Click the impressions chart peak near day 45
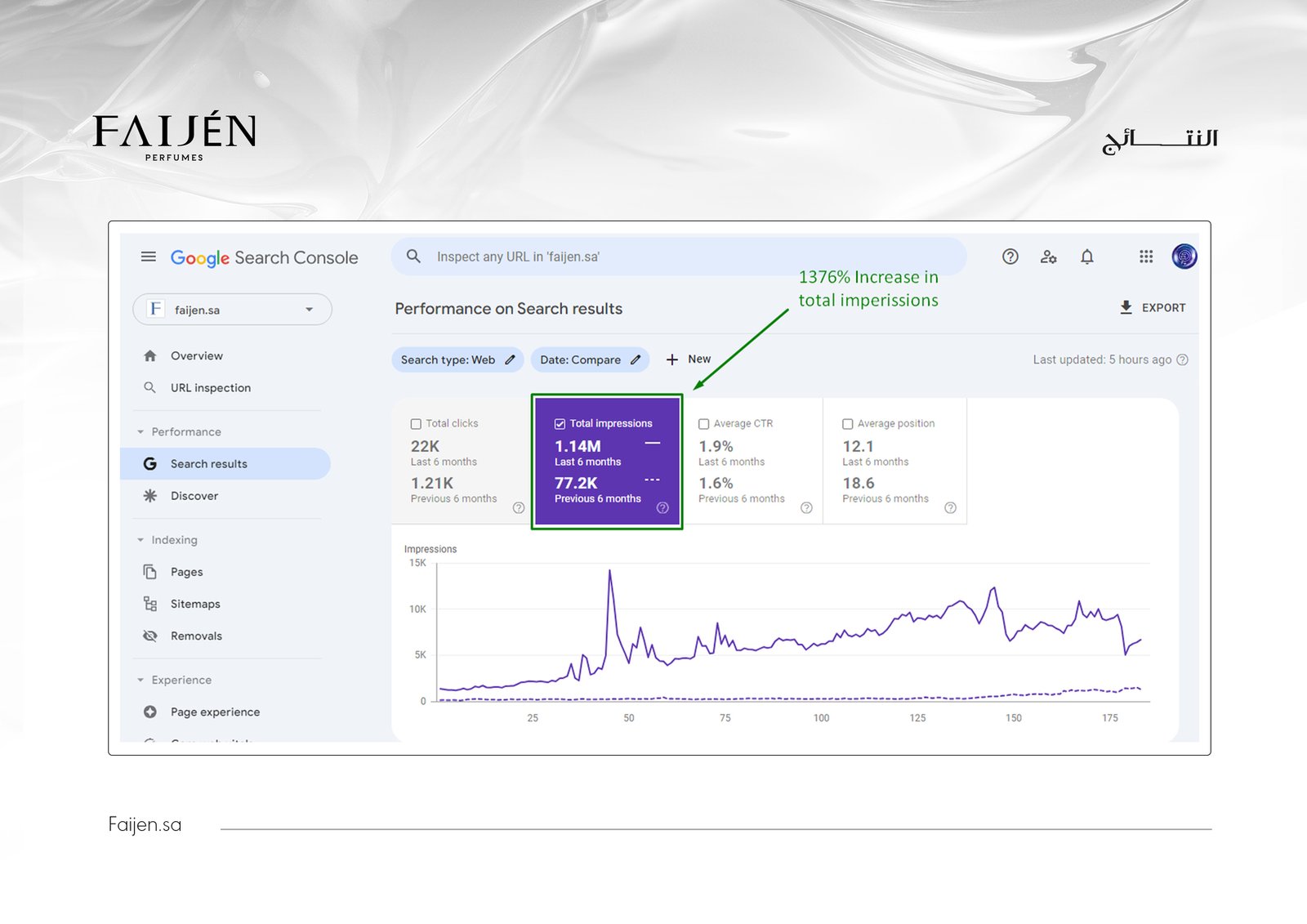The width and height of the screenshot is (1307, 924). tap(609, 572)
